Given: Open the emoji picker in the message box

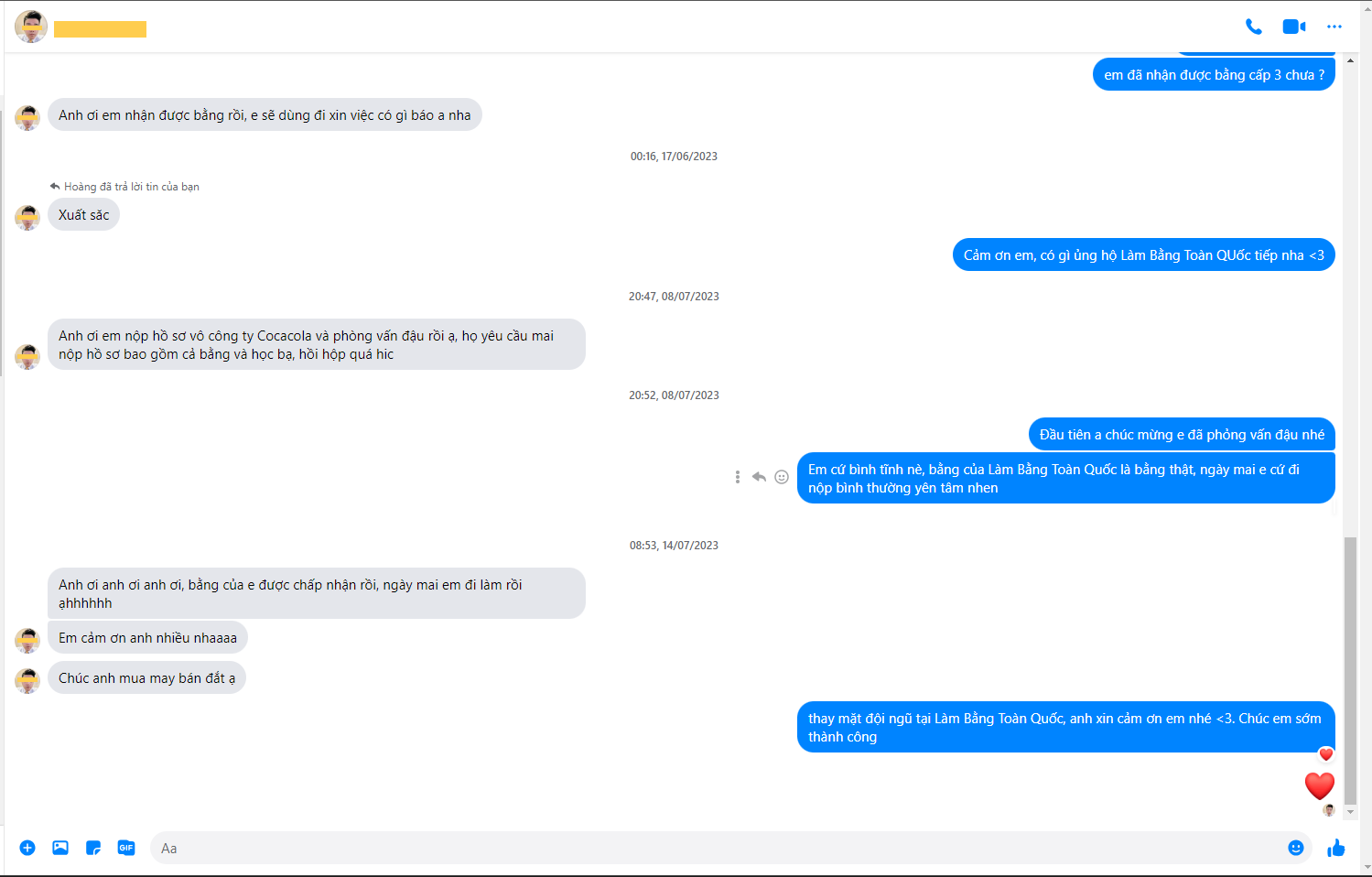Looking at the screenshot, I should tap(1295, 848).
